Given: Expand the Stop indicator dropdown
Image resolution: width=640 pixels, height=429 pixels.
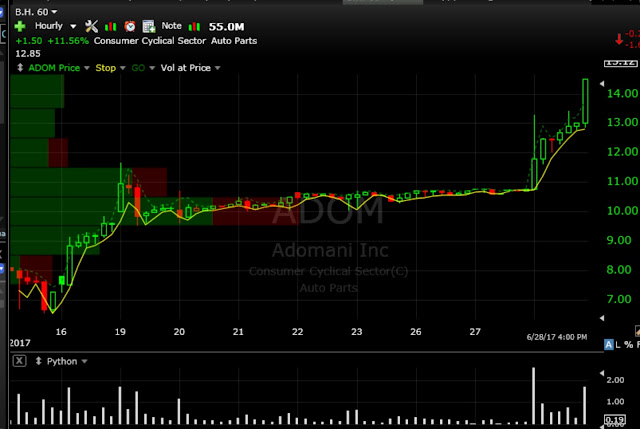Looking at the screenshot, I should [x=122, y=68].
